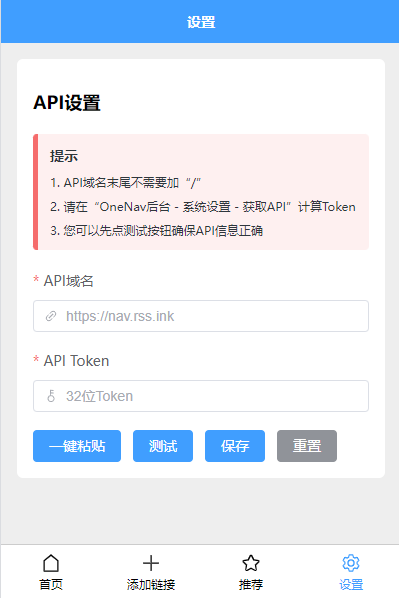The image size is (399, 598).
Task: Click the API设置 section heading
Action: pyautogui.click(x=67, y=103)
